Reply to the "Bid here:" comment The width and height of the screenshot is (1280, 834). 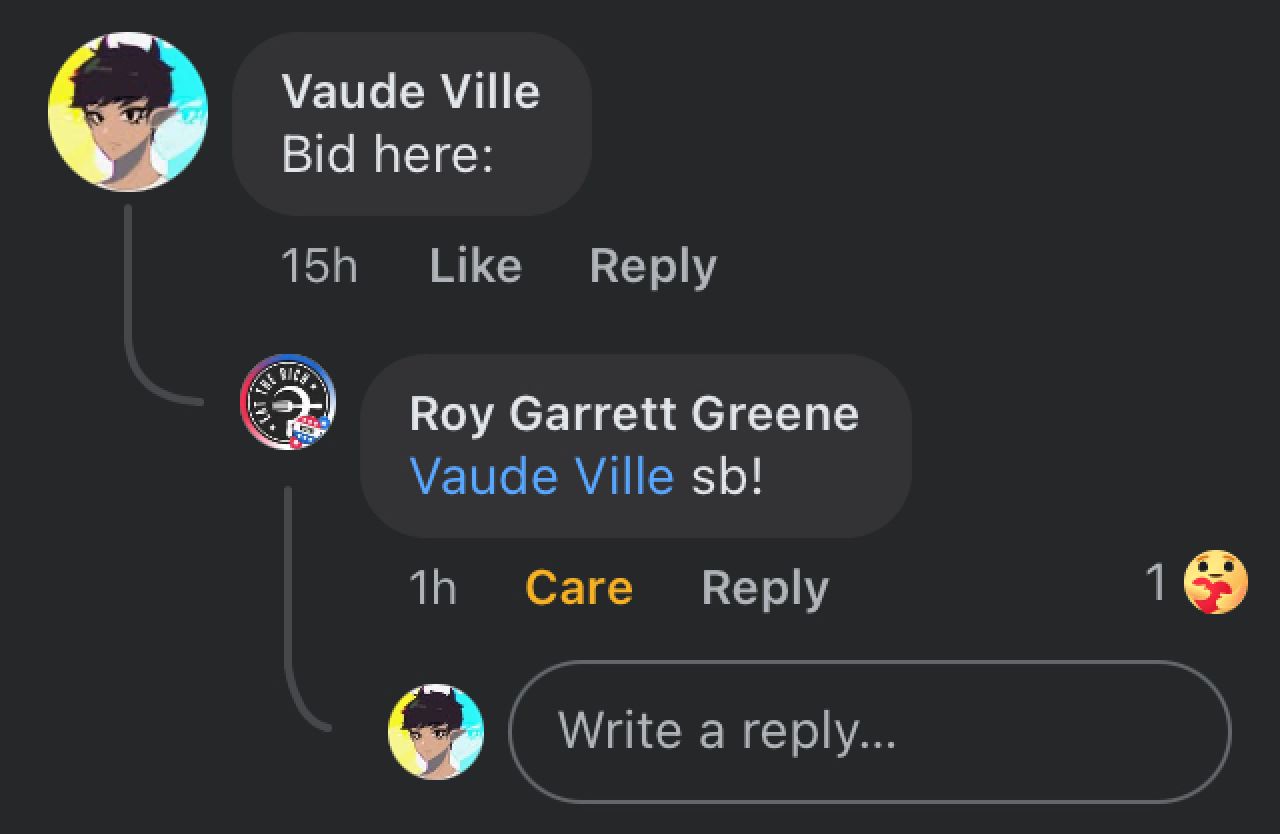click(653, 266)
